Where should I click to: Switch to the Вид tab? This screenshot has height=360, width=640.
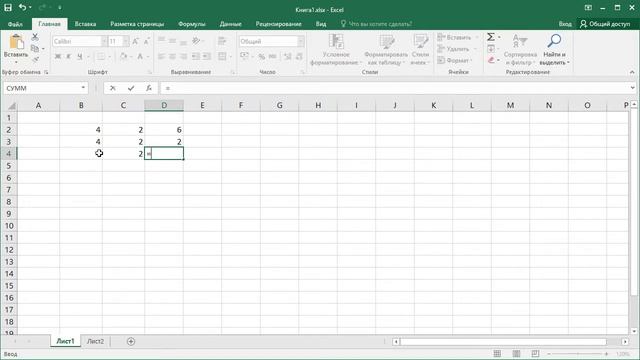click(321, 24)
